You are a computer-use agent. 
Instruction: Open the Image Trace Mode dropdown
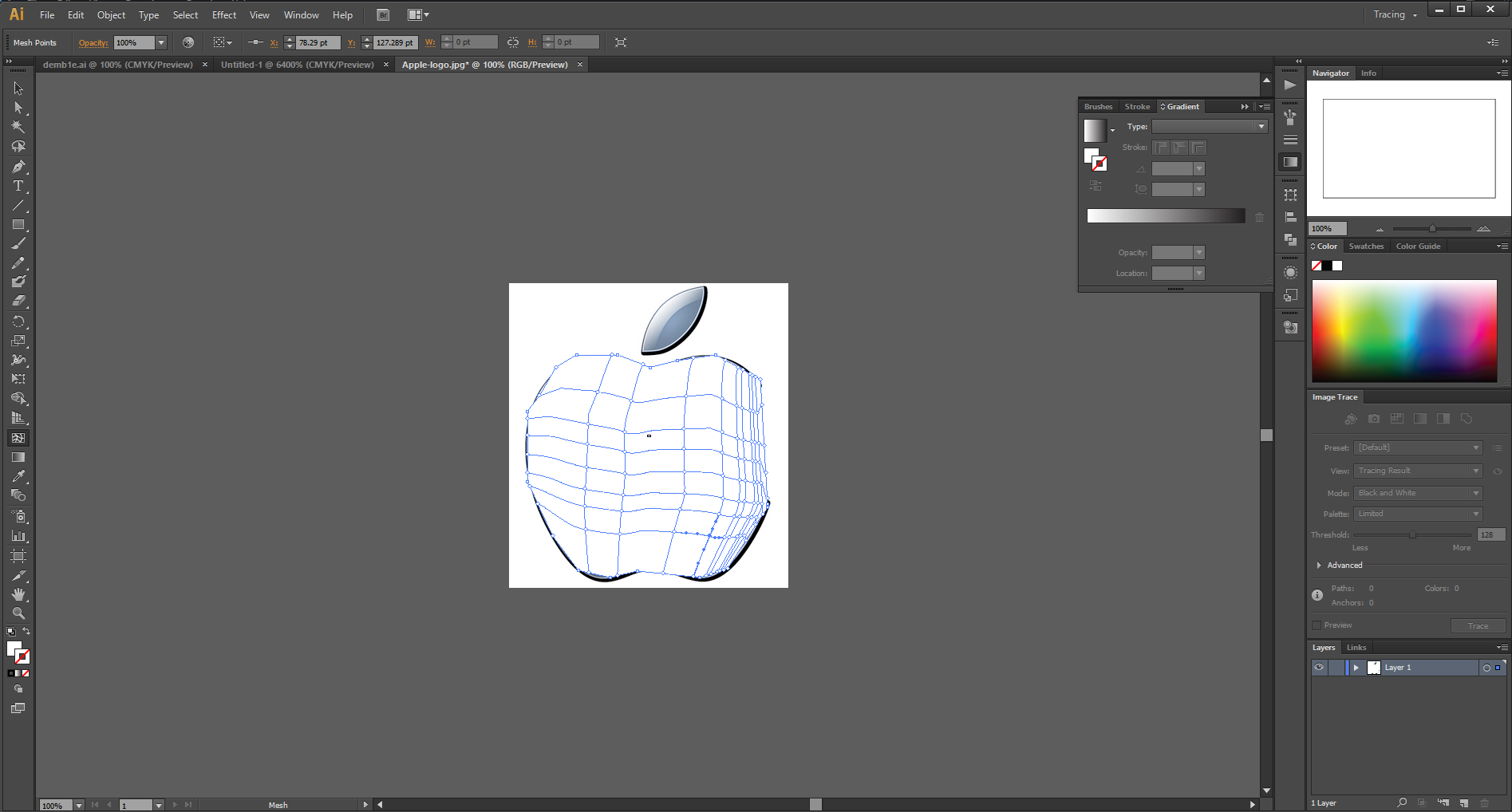[1418, 494]
